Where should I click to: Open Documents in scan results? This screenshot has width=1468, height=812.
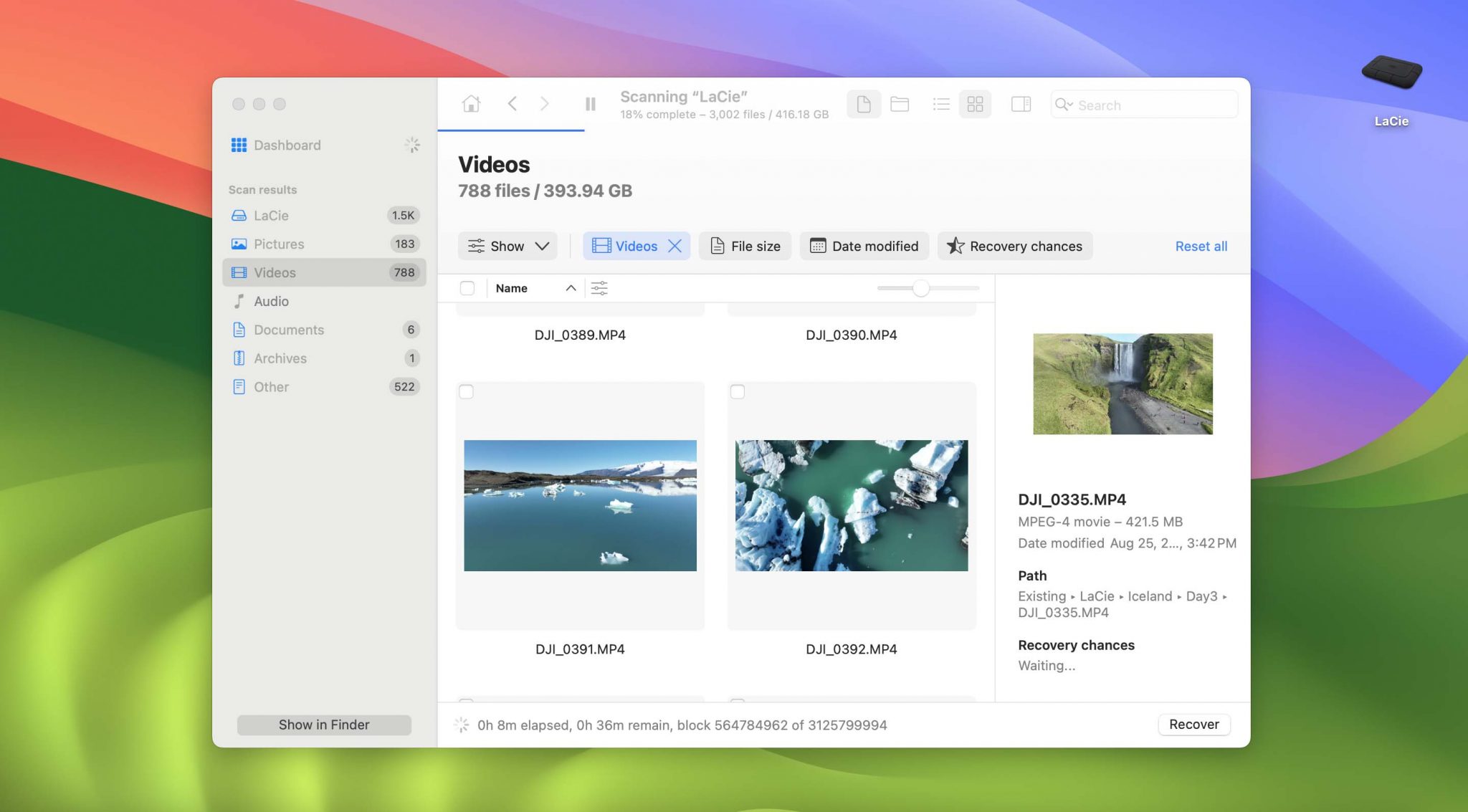point(288,330)
